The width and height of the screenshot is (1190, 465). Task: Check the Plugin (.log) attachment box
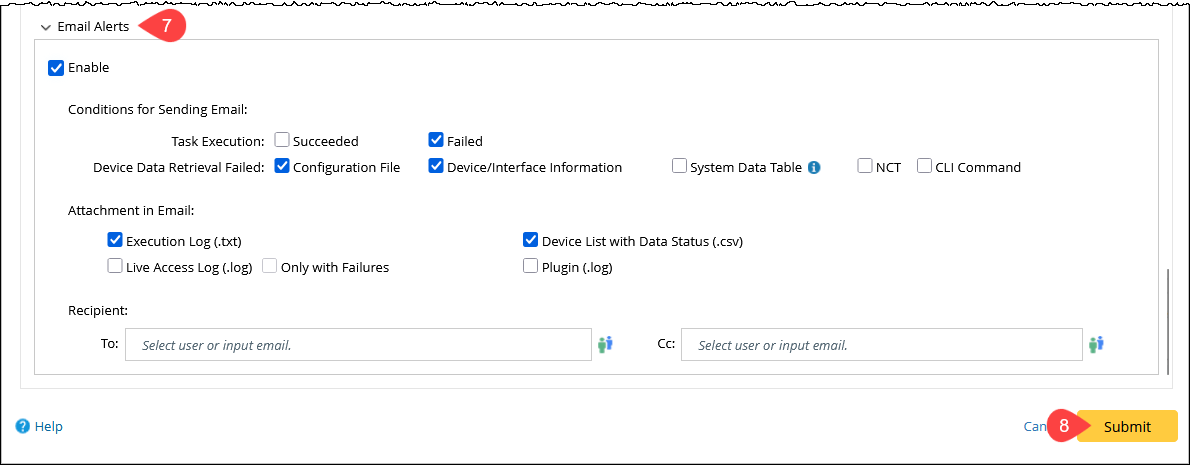click(531, 267)
